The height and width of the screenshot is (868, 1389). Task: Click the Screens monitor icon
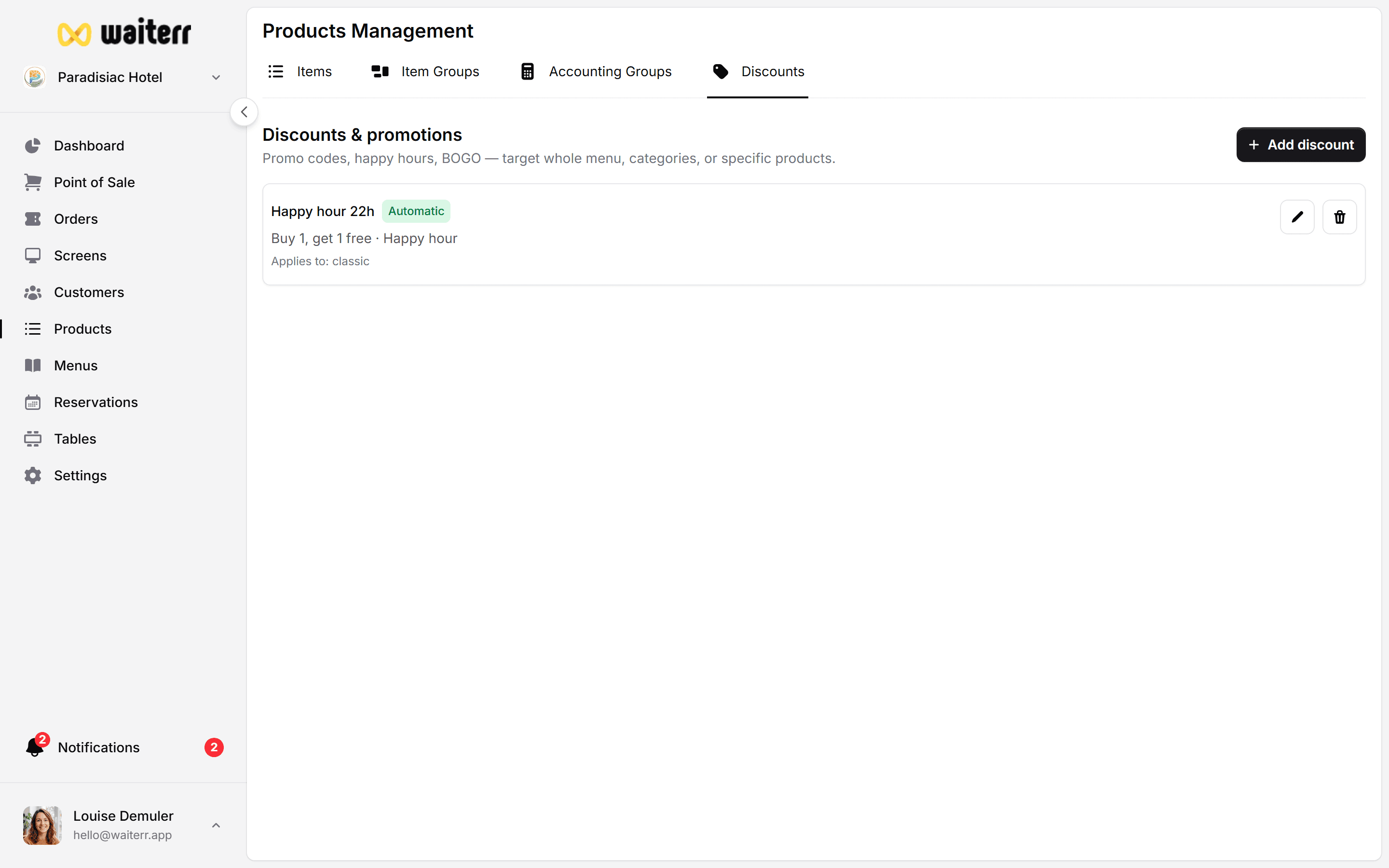coord(33,256)
